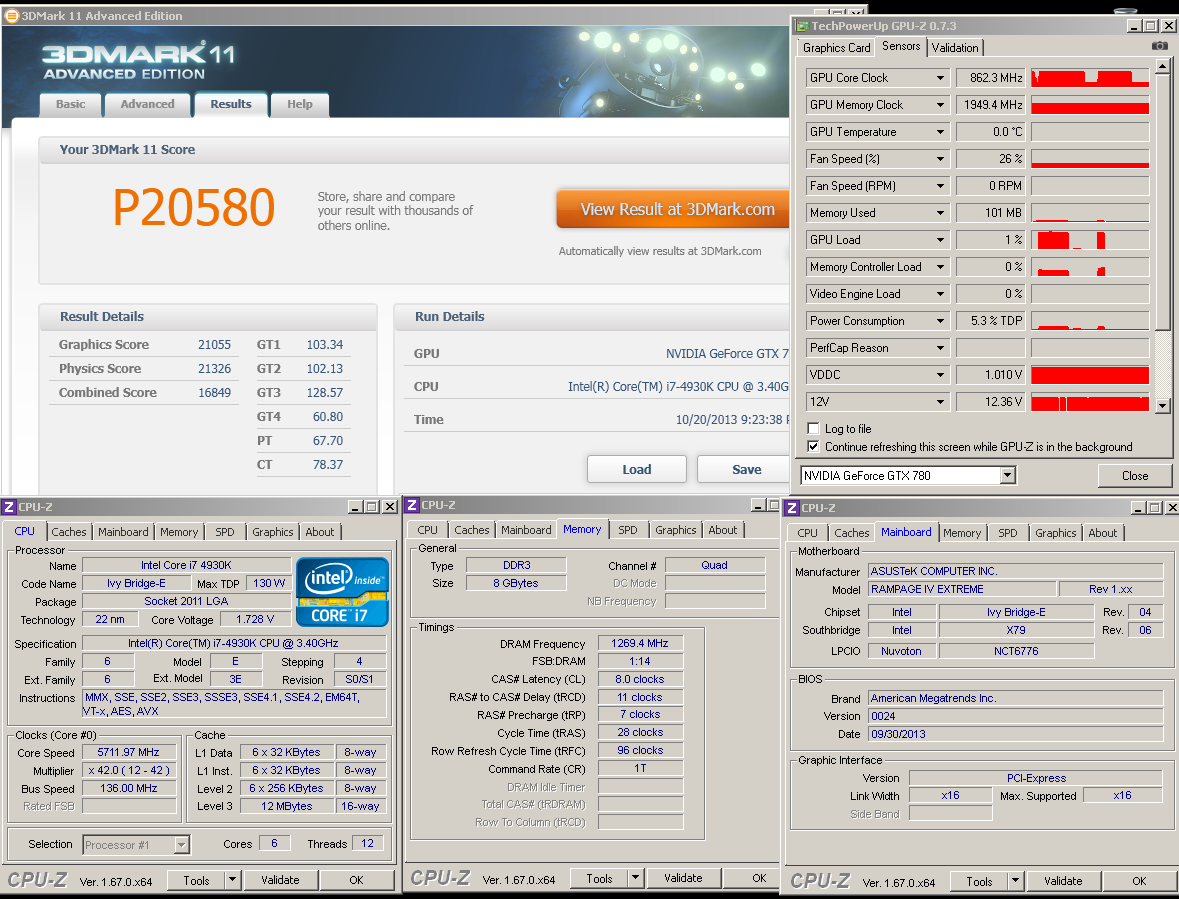Select the SPD tab in CPU-Z Memory window
The image size is (1179, 899).
[x=627, y=530]
